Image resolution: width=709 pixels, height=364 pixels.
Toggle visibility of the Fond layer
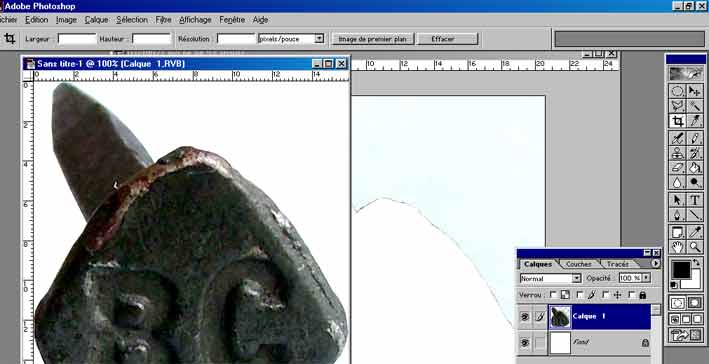coord(525,343)
